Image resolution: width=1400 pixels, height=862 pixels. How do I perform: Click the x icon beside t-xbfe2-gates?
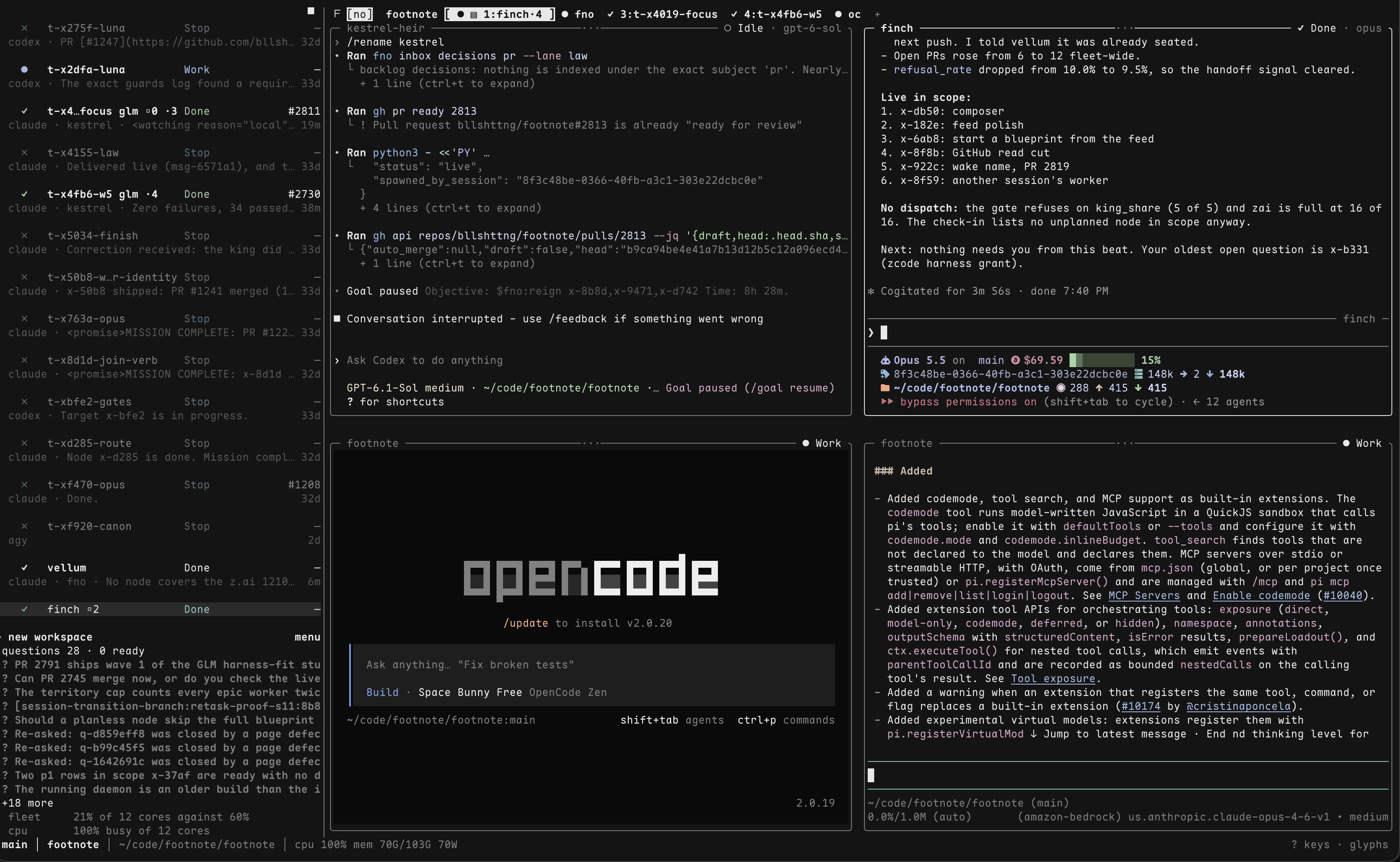[x=24, y=402]
